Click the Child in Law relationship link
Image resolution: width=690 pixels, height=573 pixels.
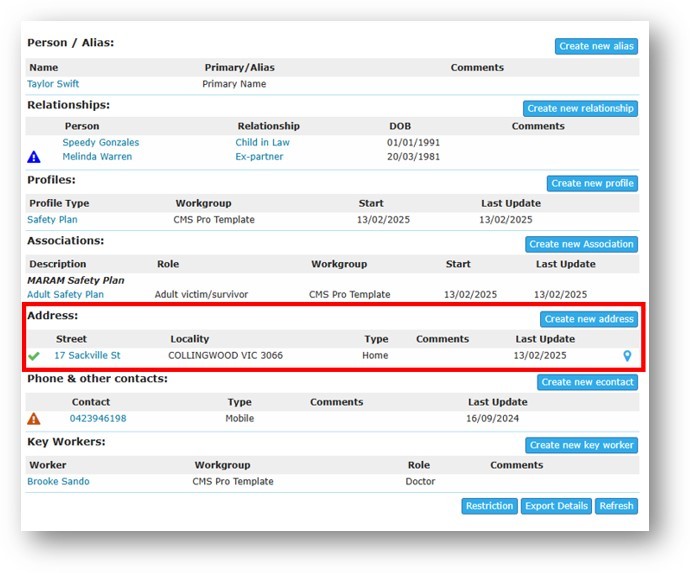262,143
